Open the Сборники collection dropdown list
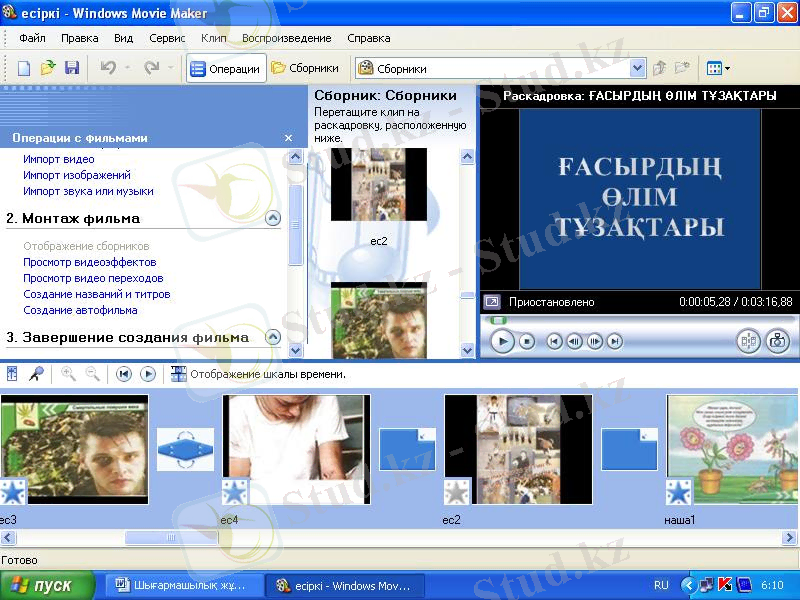 pyautogui.click(x=638, y=69)
